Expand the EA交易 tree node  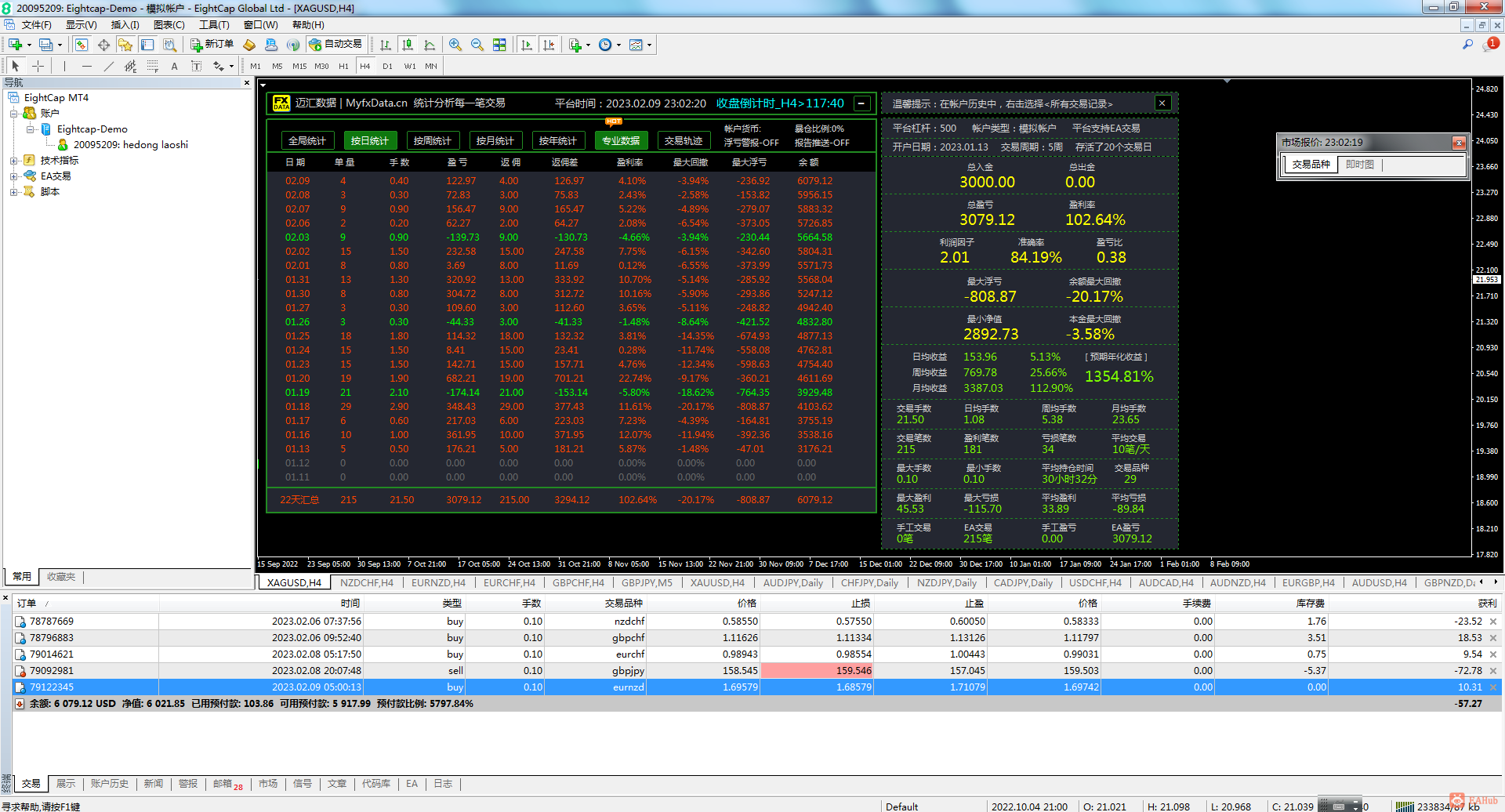coord(13,176)
